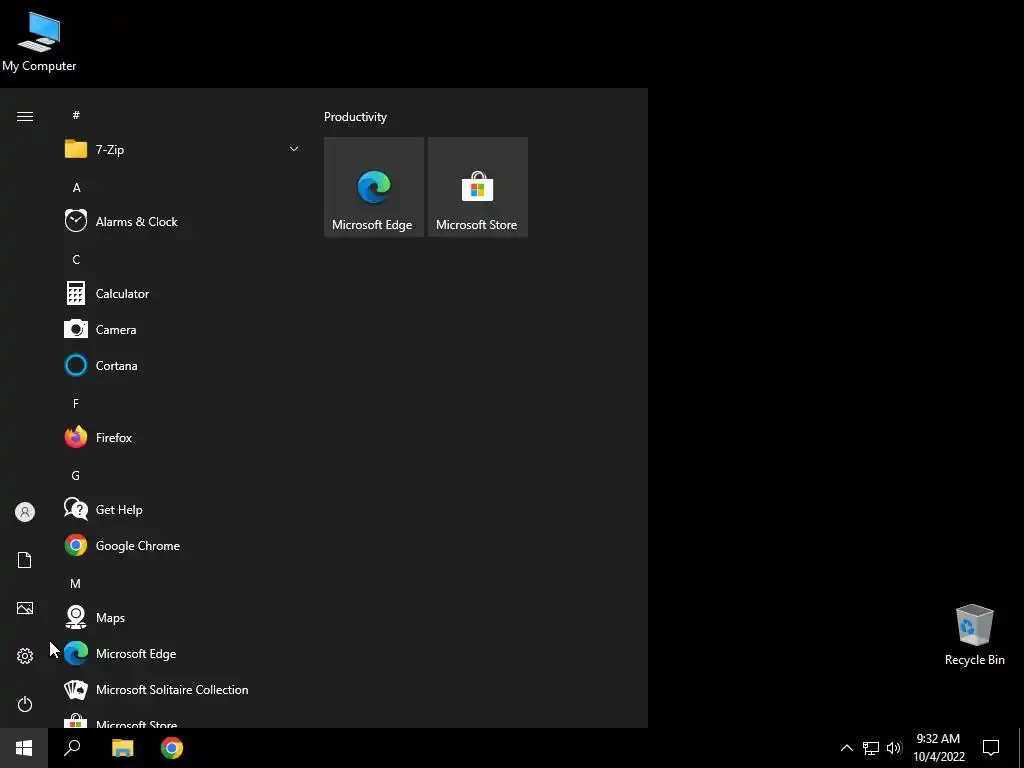Open network status tray icon
Viewport: 1024px width, 768px height.
tap(871, 748)
